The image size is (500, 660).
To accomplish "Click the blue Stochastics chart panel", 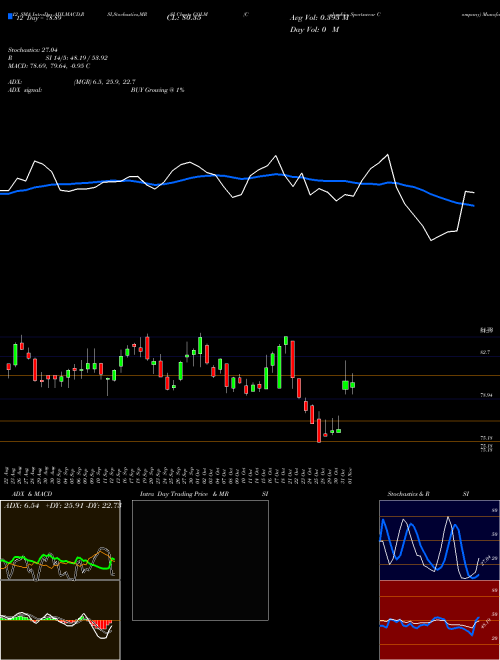I will coord(439,540).
